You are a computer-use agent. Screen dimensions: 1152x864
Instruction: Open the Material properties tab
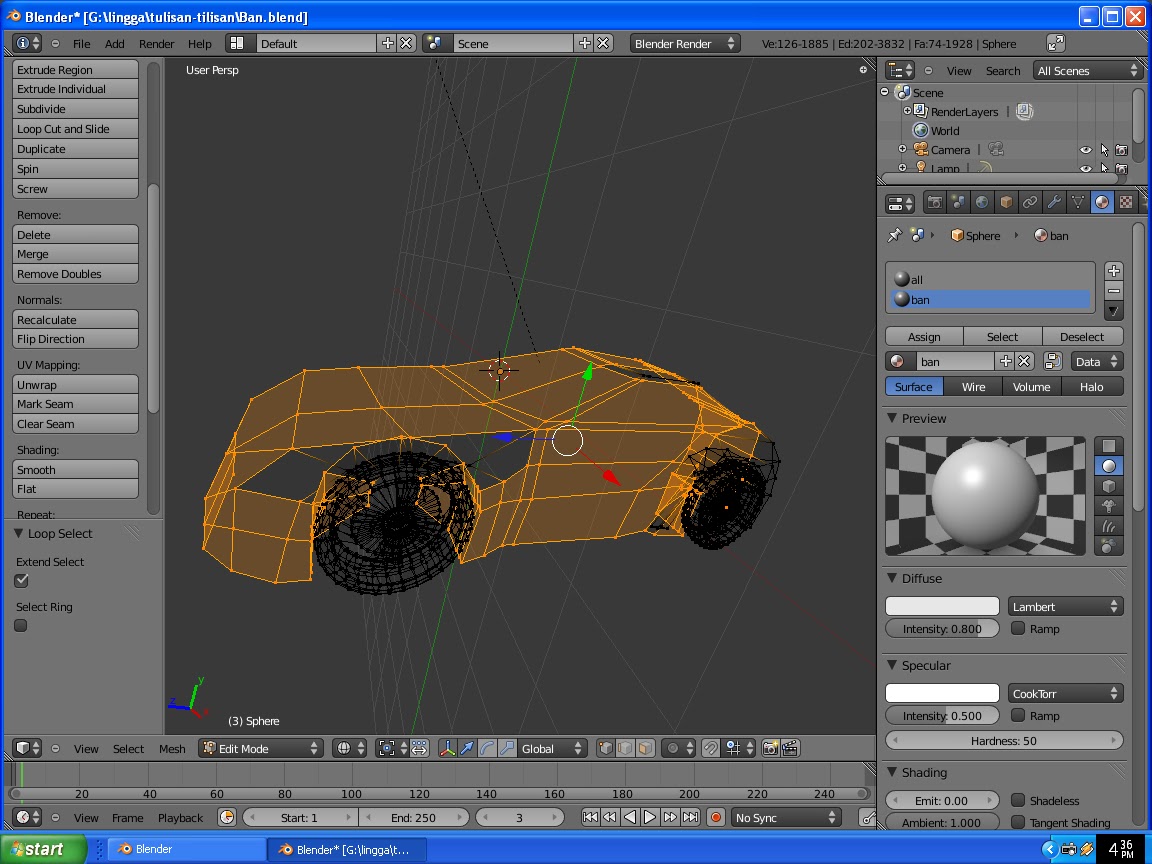coord(1102,203)
